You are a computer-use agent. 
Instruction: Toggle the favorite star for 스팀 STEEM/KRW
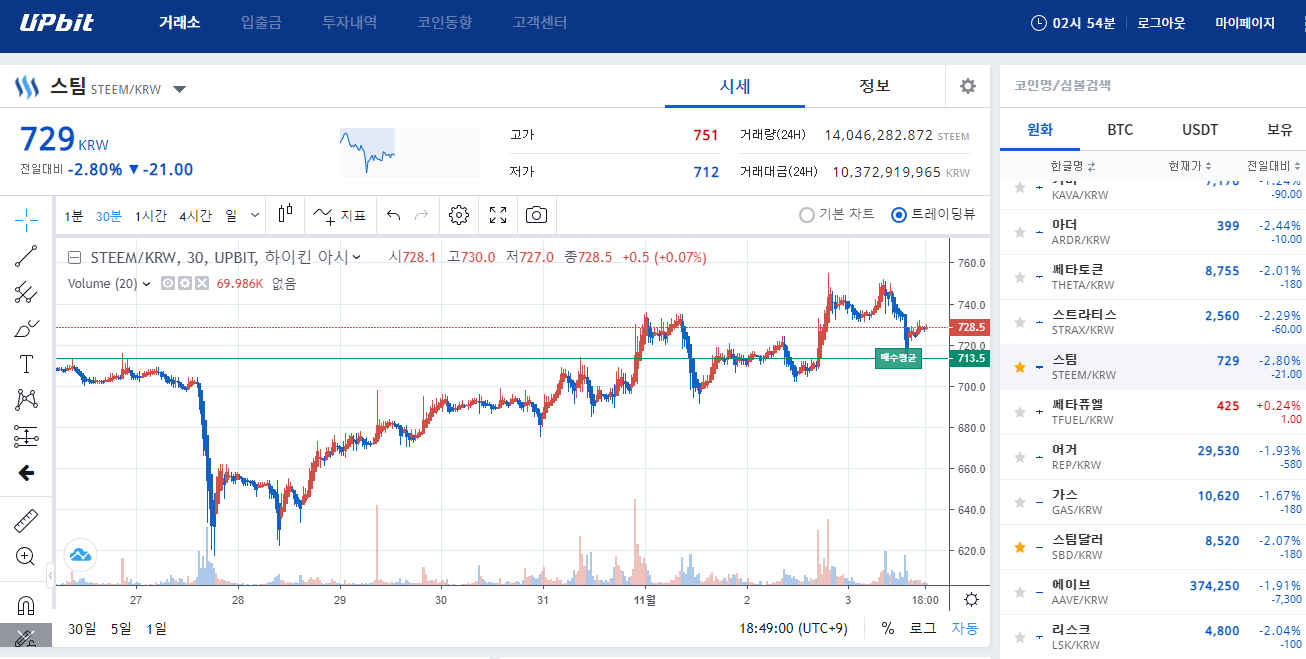(x=1020, y=367)
